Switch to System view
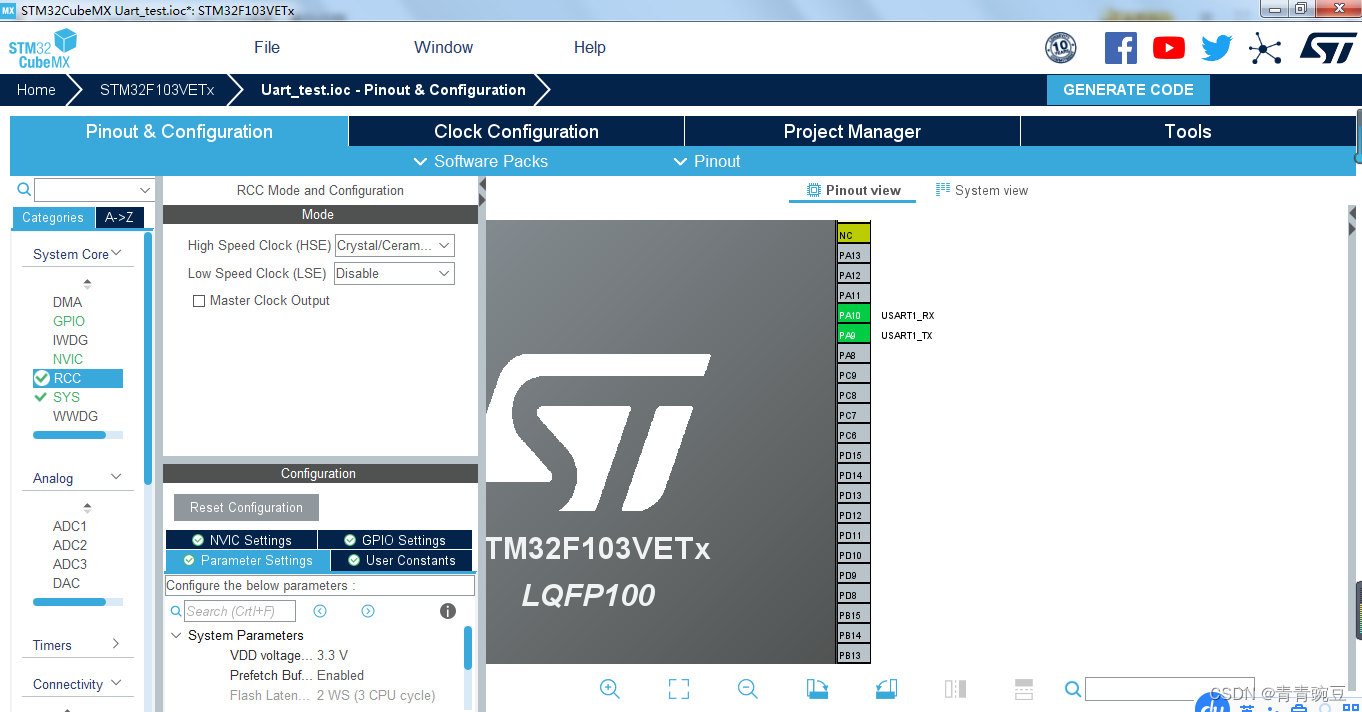 point(982,190)
